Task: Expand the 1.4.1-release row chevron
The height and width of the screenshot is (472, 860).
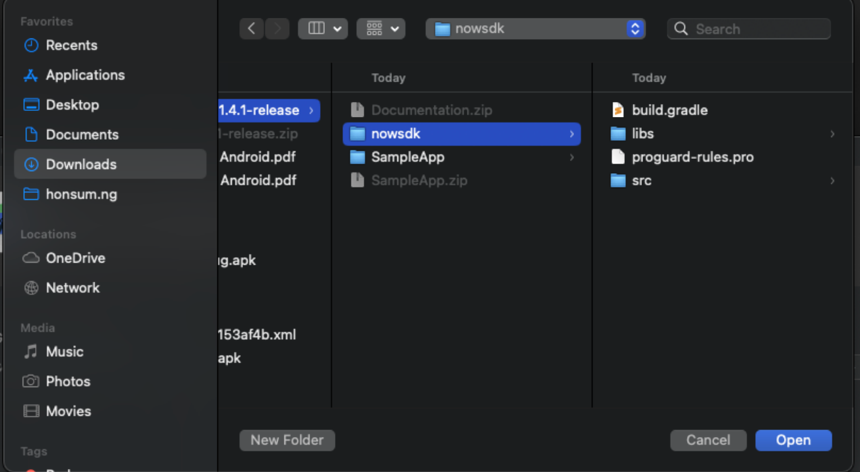Action: pyautogui.click(x=311, y=110)
